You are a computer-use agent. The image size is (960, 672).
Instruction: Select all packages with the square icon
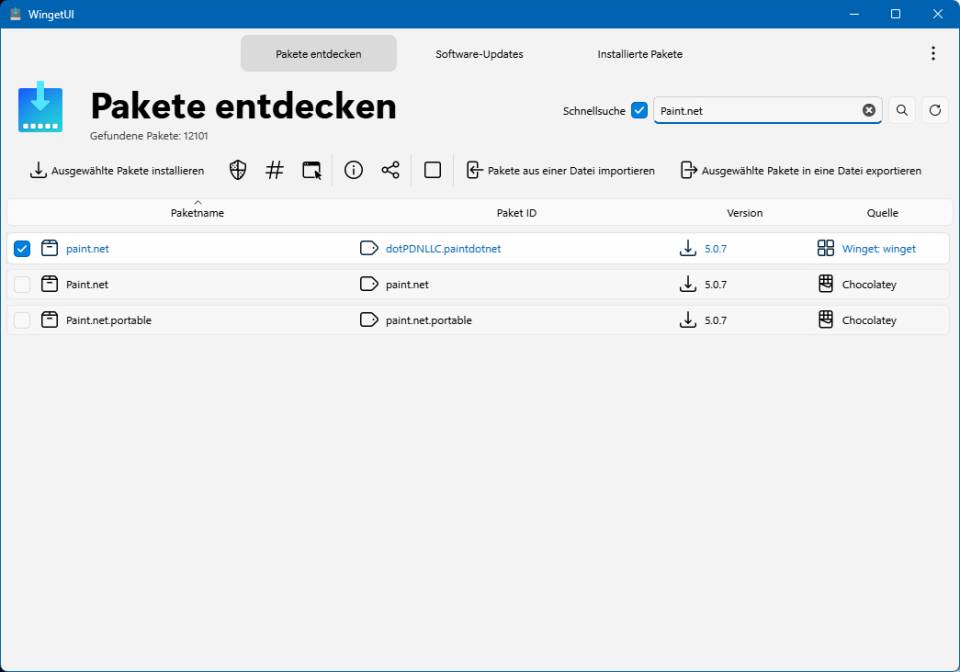point(431,170)
